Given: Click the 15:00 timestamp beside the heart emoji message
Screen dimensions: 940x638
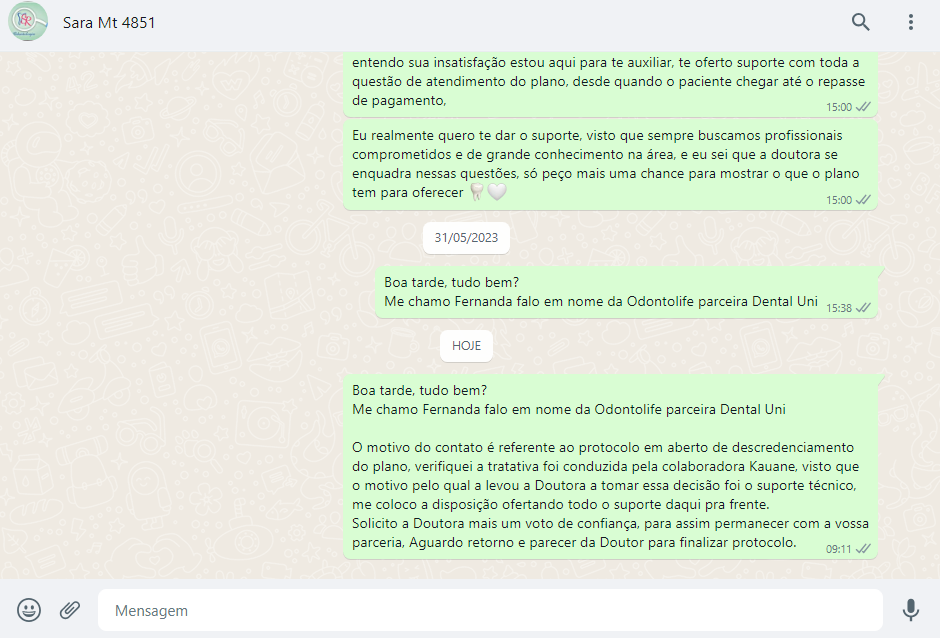Looking at the screenshot, I should [839, 200].
